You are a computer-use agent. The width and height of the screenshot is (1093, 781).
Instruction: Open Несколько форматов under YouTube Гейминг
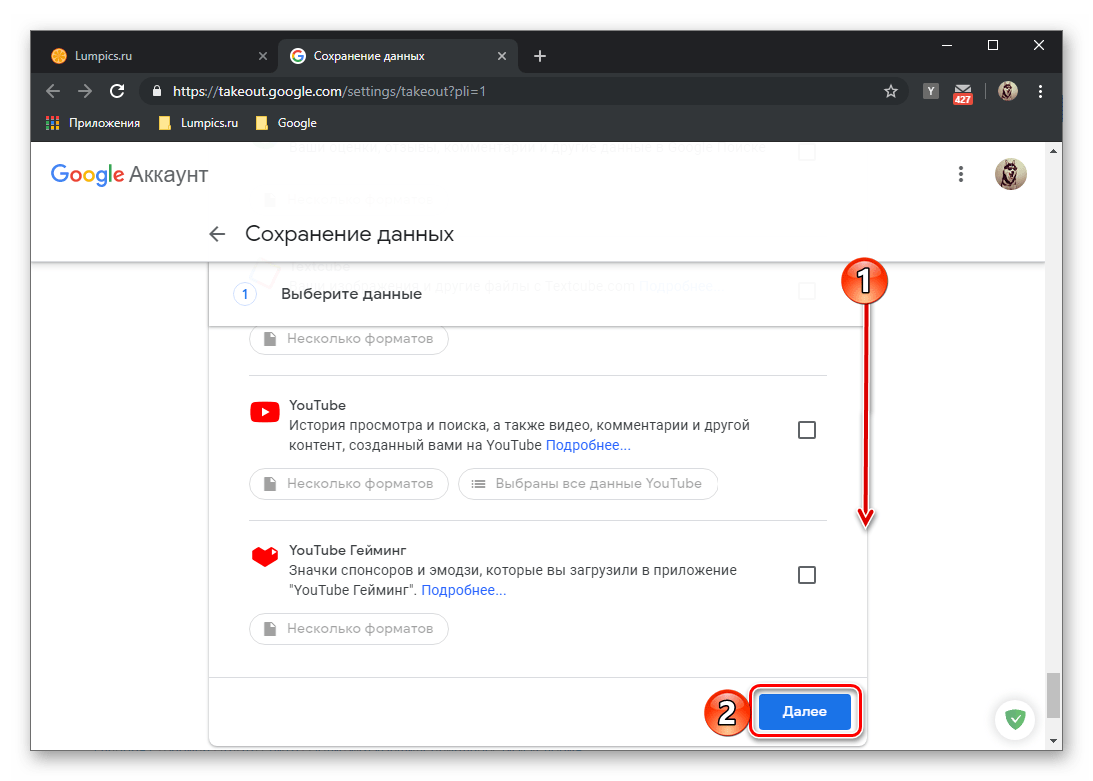[349, 629]
